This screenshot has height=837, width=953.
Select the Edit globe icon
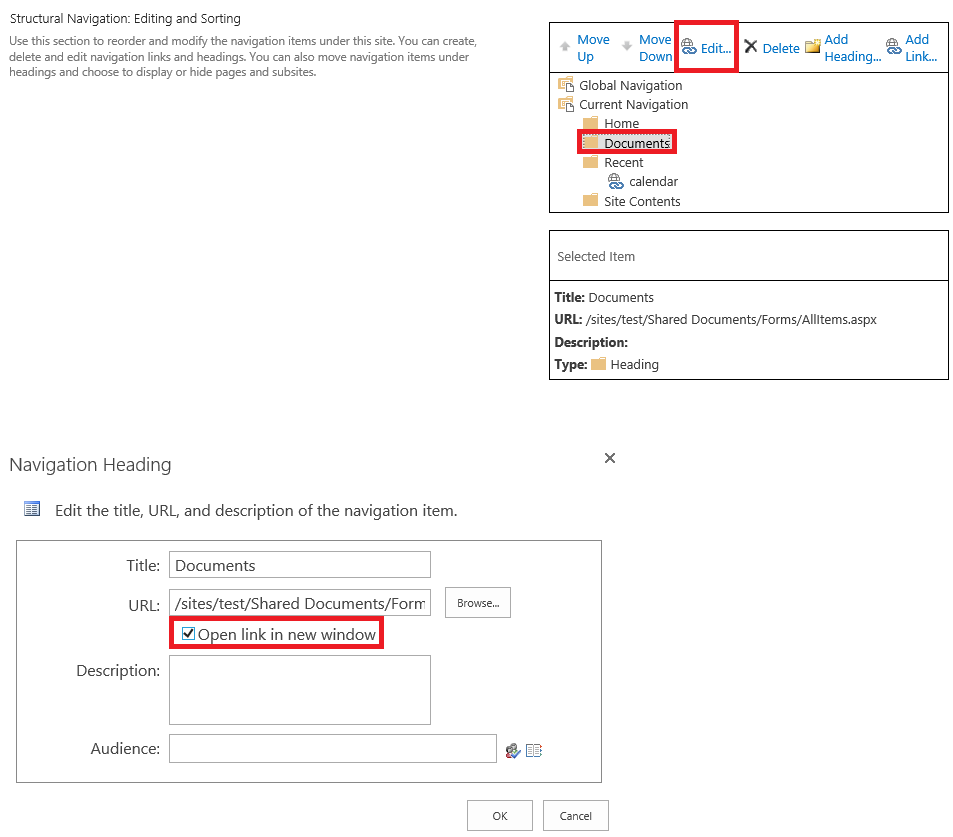click(687, 46)
